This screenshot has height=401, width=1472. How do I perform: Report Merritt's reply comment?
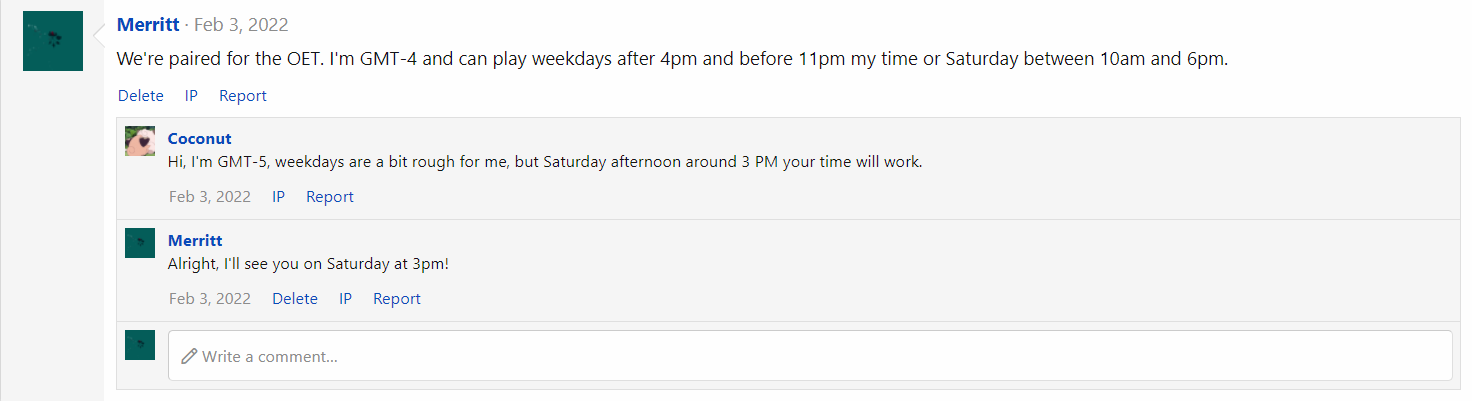click(x=397, y=299)
